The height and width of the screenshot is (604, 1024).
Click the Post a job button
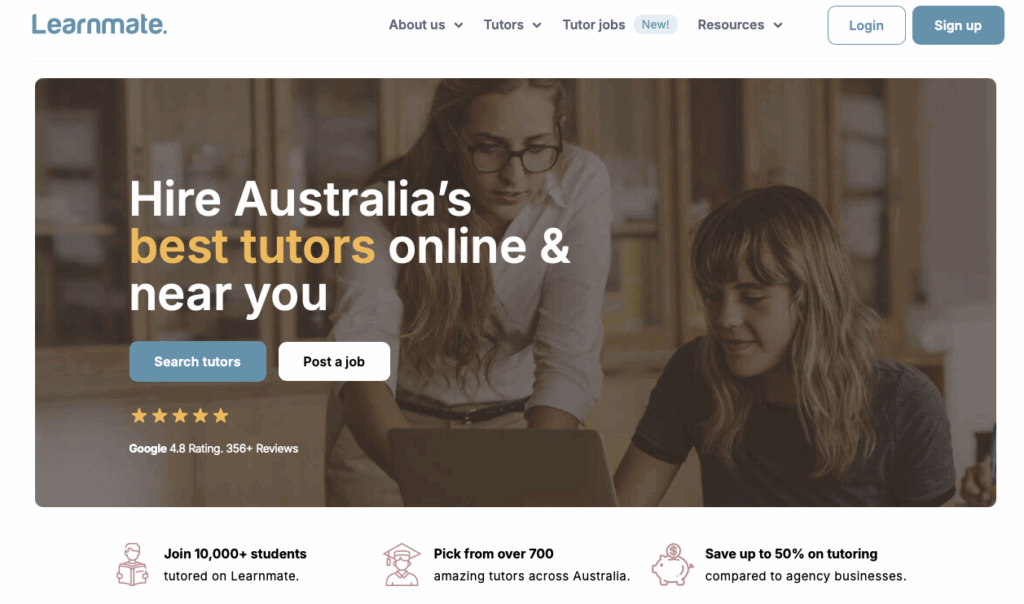point(334,361)
